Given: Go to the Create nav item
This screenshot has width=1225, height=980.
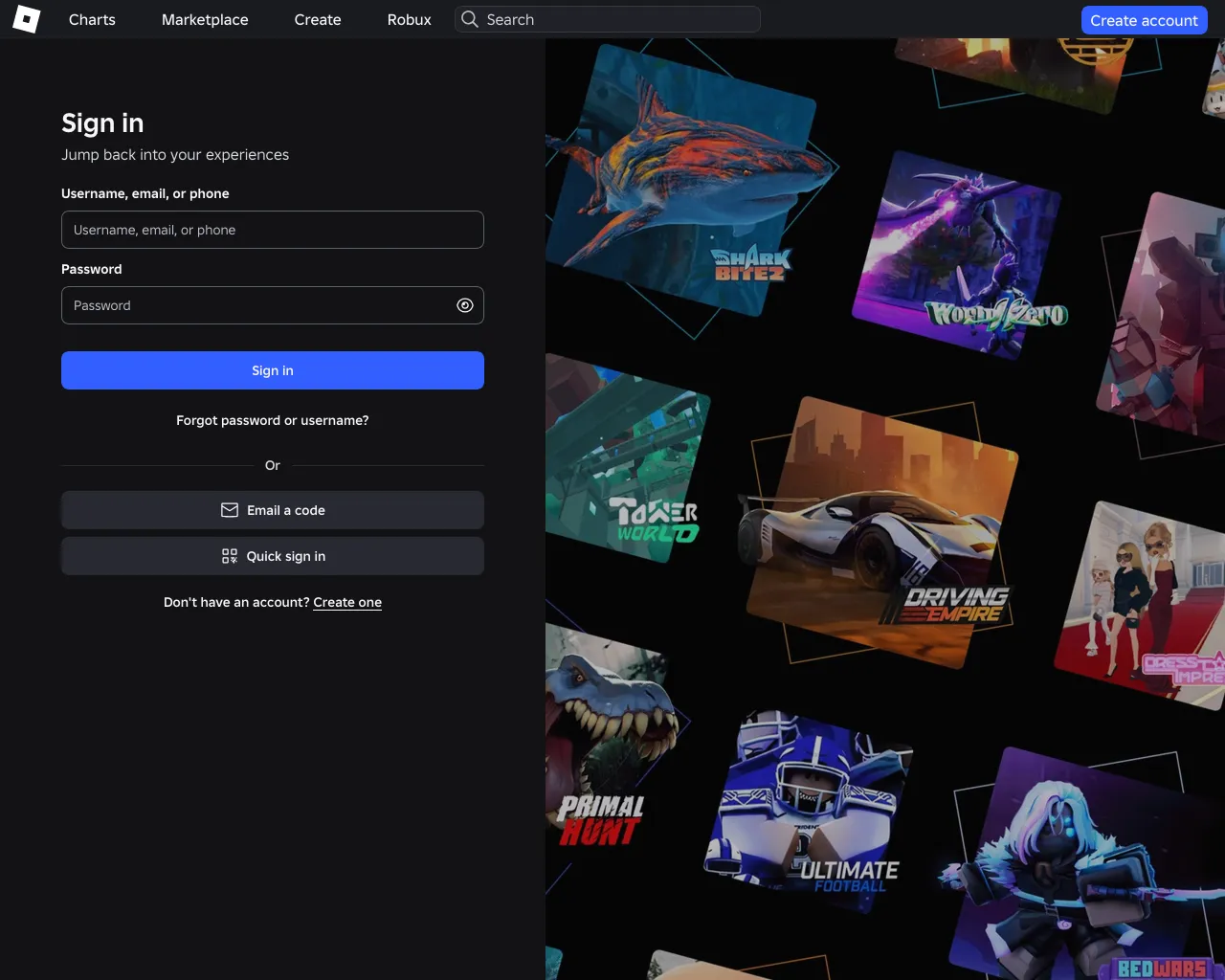Looking at the screenshot, I should click(x=318, y=19).
